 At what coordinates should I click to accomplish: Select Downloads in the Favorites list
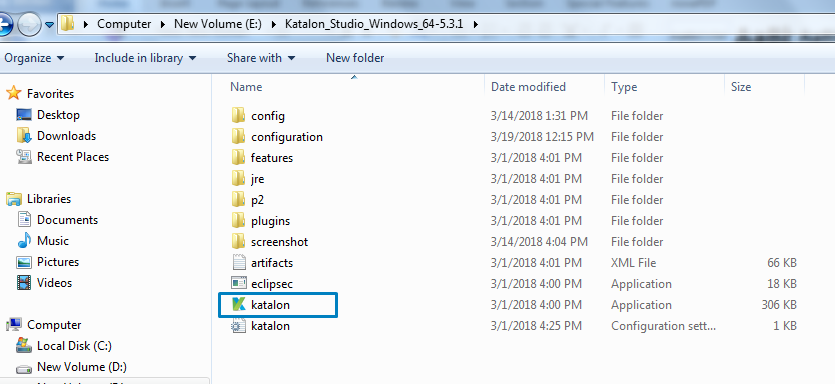click(x=67, y=136)
